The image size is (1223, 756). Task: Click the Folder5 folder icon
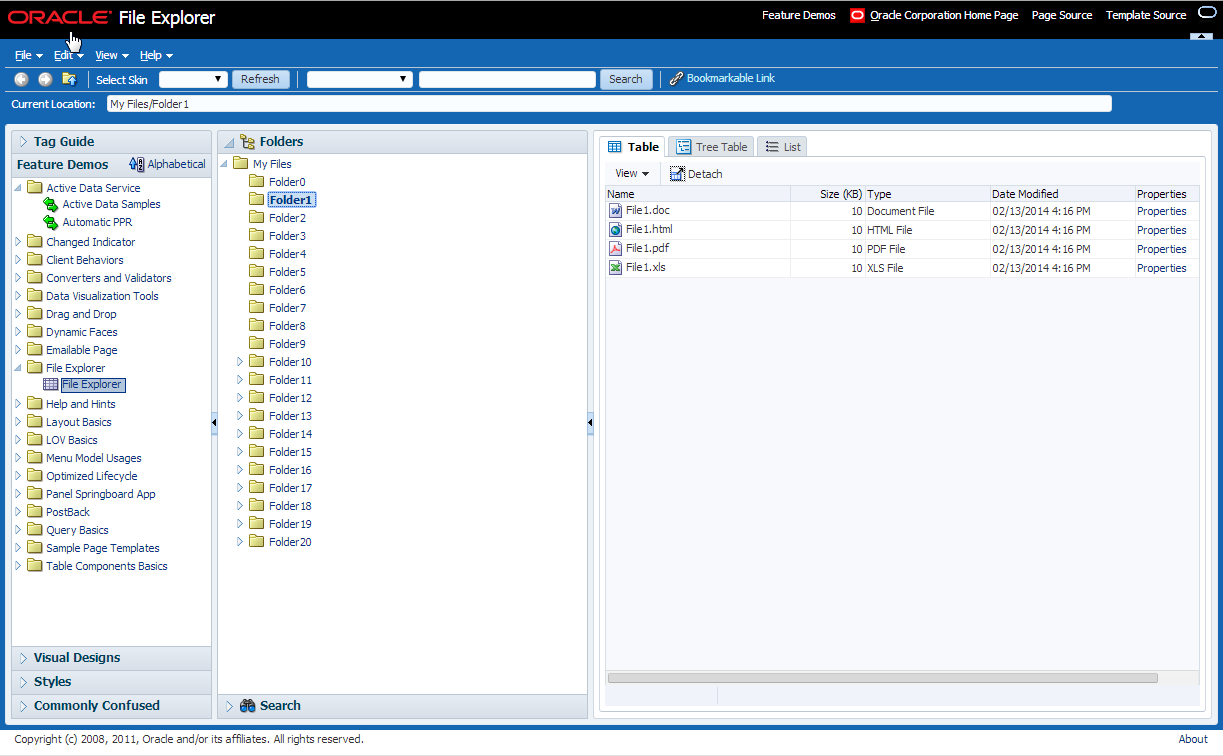click(x=257, y=272)
